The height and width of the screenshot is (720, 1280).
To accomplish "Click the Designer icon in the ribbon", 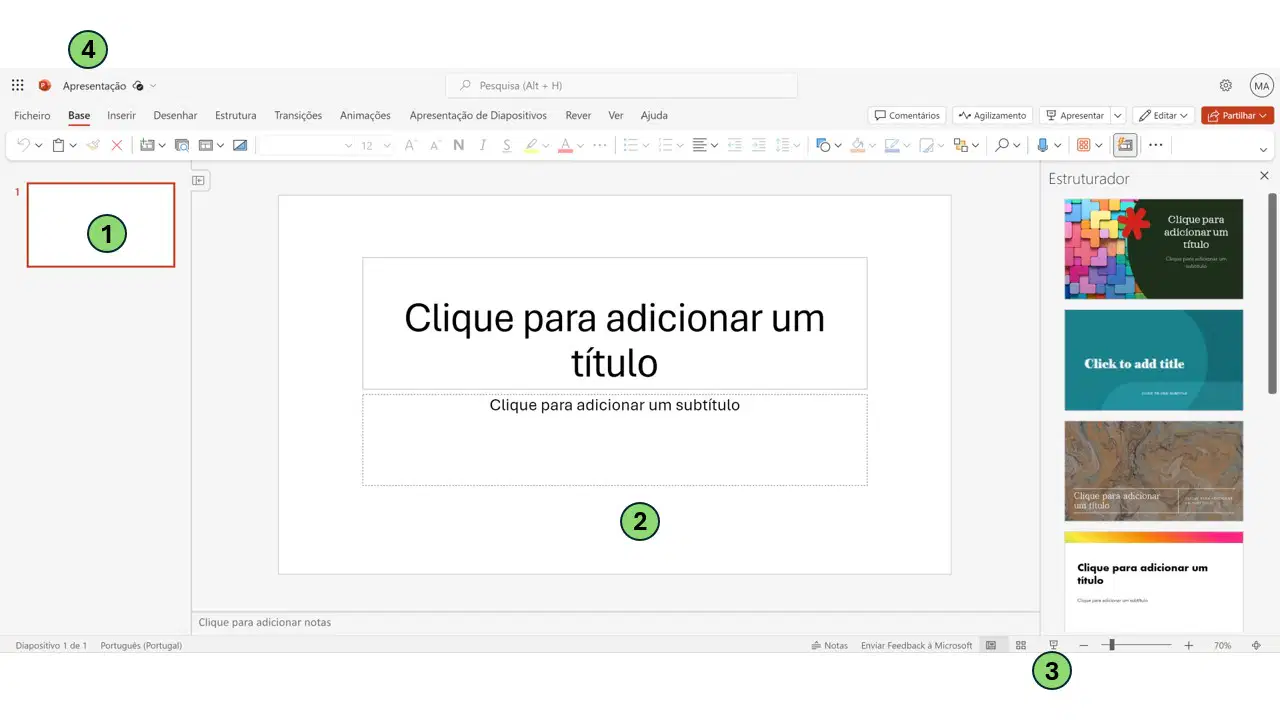I will tap(1125, 145).
